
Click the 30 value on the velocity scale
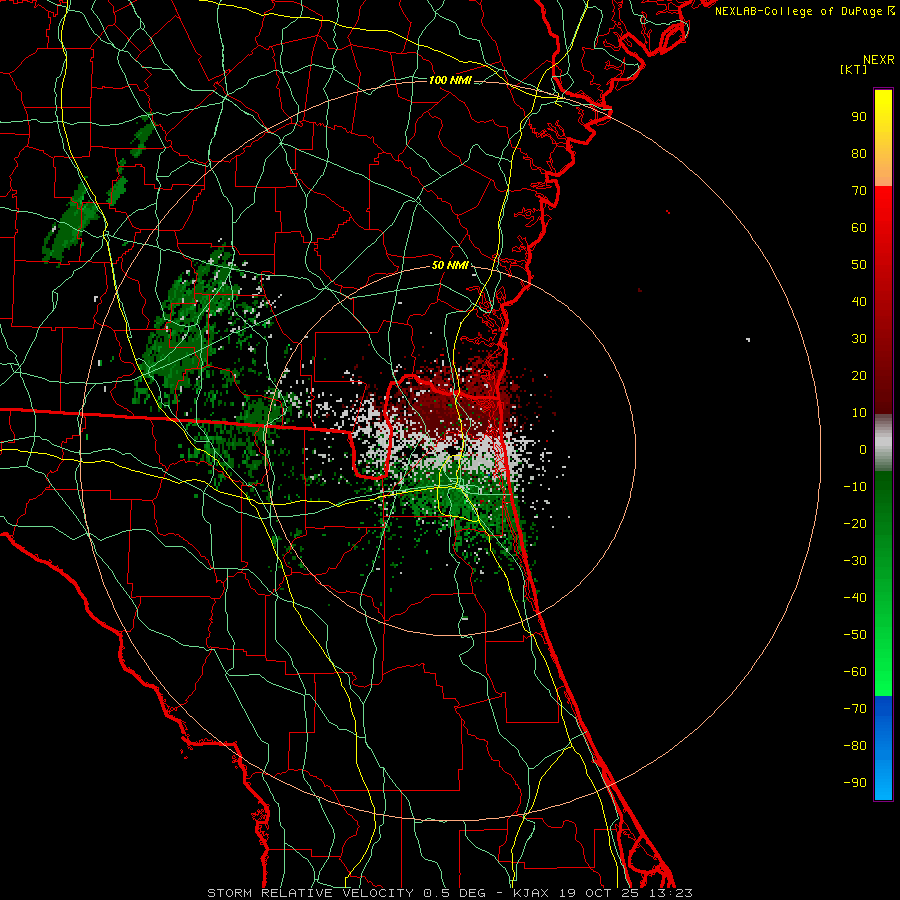(859, 339)
